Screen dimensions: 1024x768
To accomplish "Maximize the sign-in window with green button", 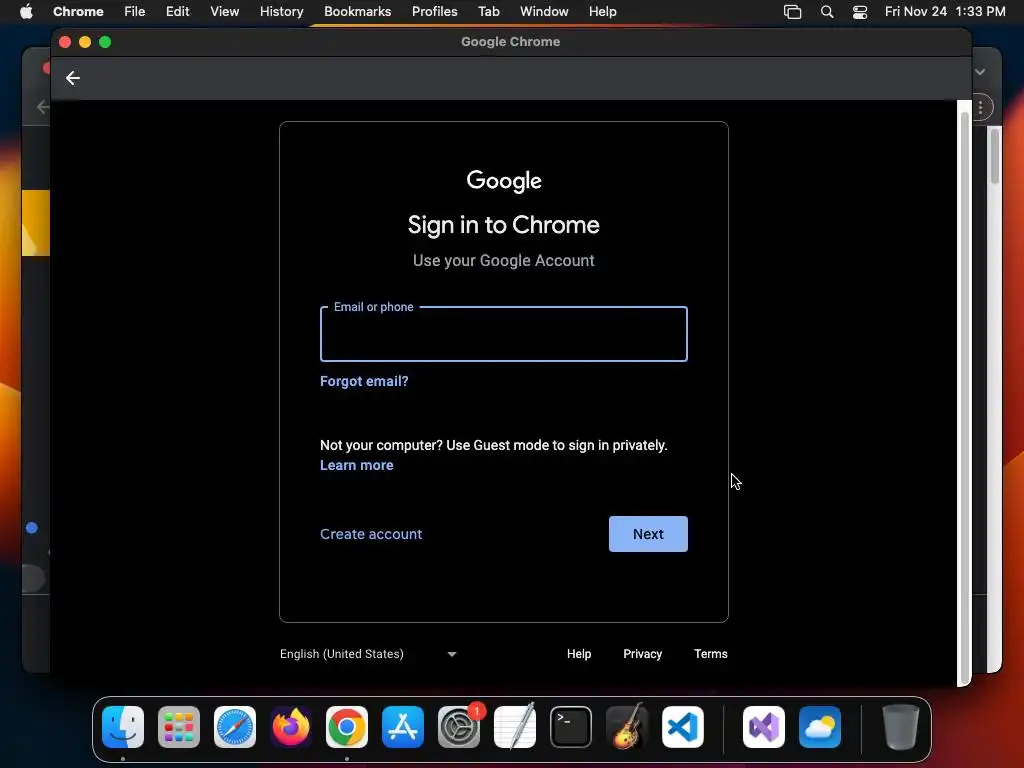I will coord(105,42).
